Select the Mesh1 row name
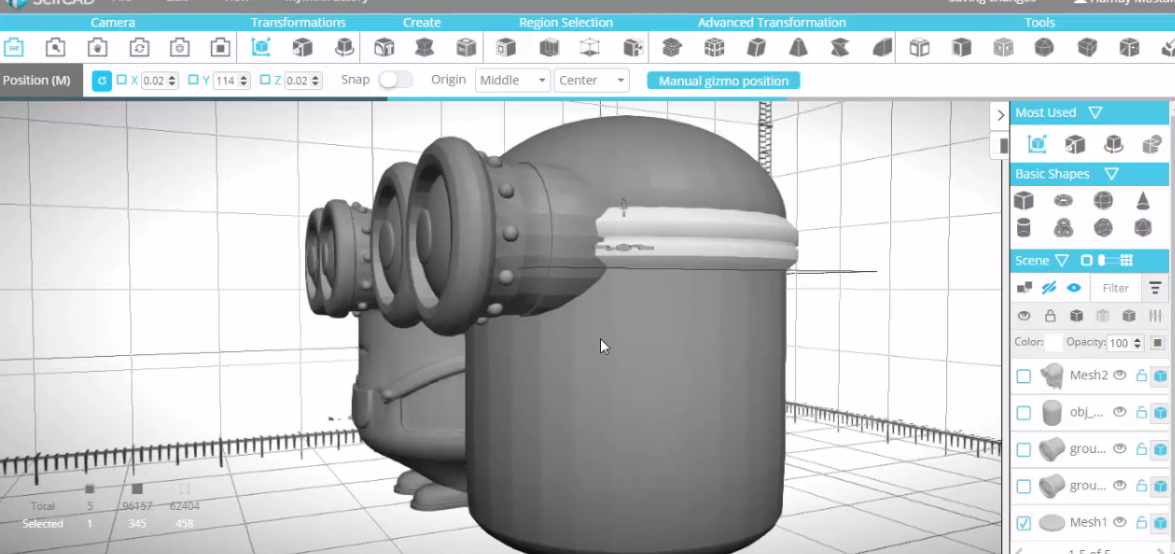This screenshot has height=554, width=1175. 1088,523
